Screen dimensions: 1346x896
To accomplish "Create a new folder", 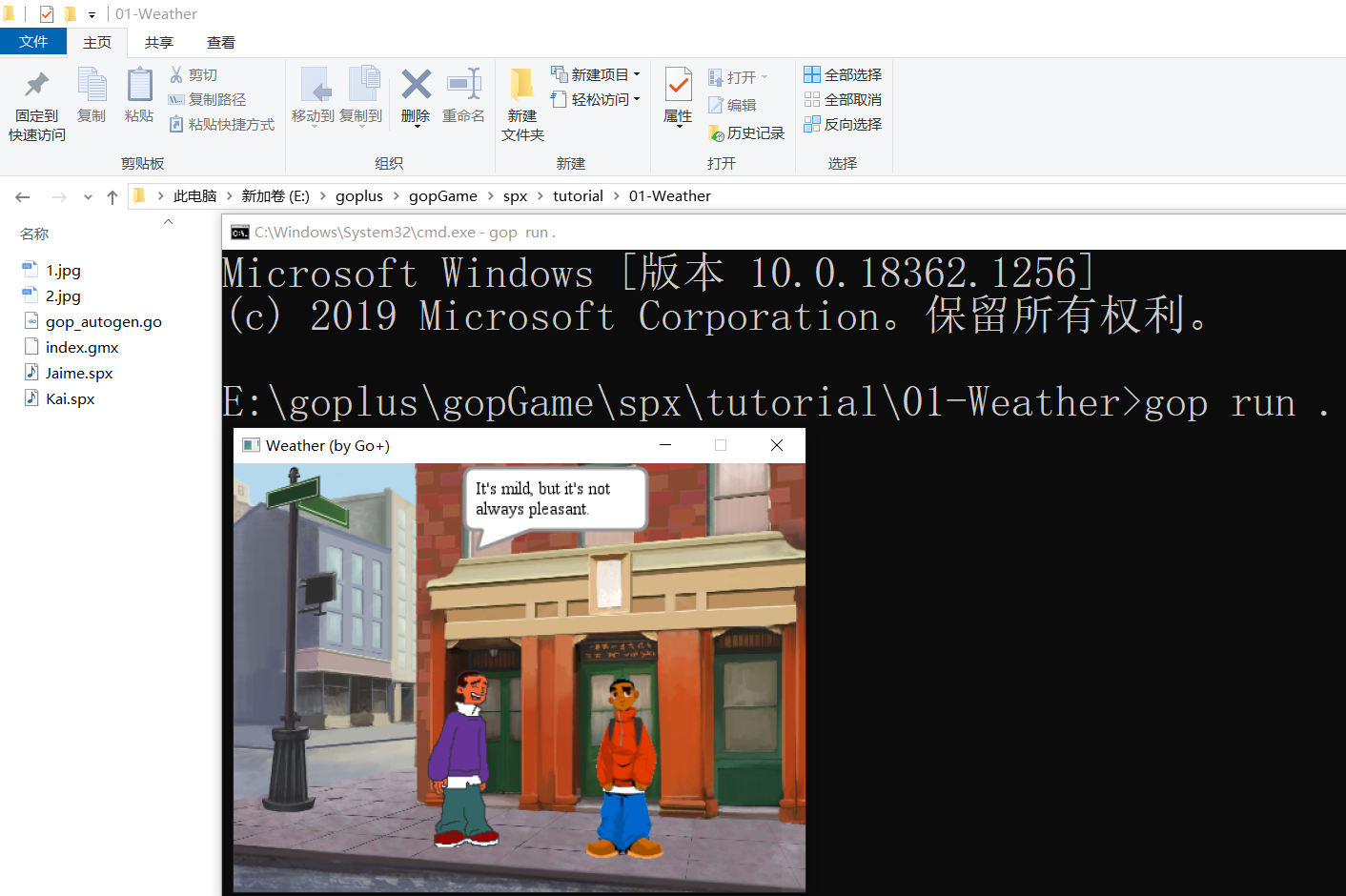I will point(522,105).
